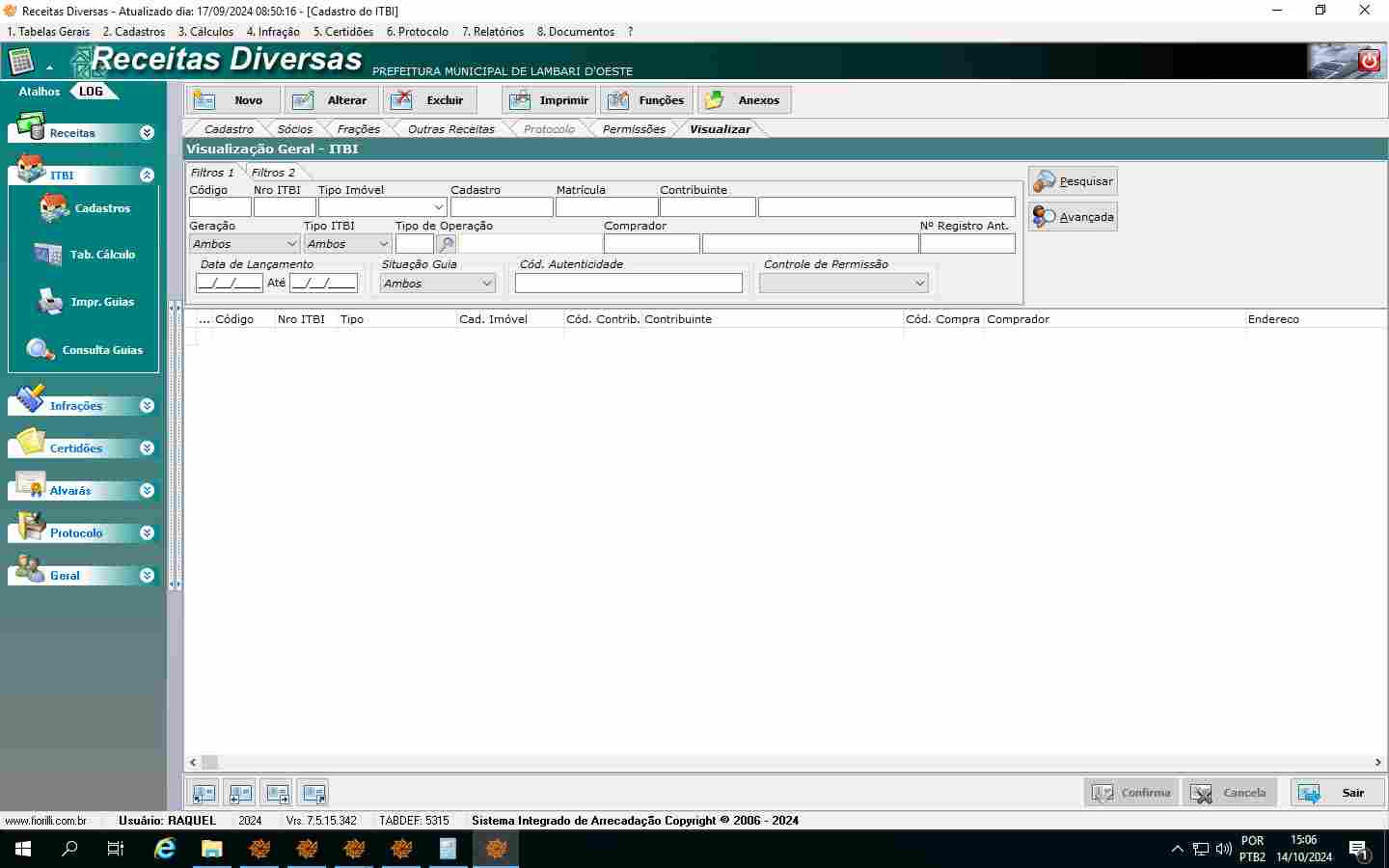This screenshot has height=868, width=1389.
Task: Click the Novo toolbar button
Action: (233, 100)
